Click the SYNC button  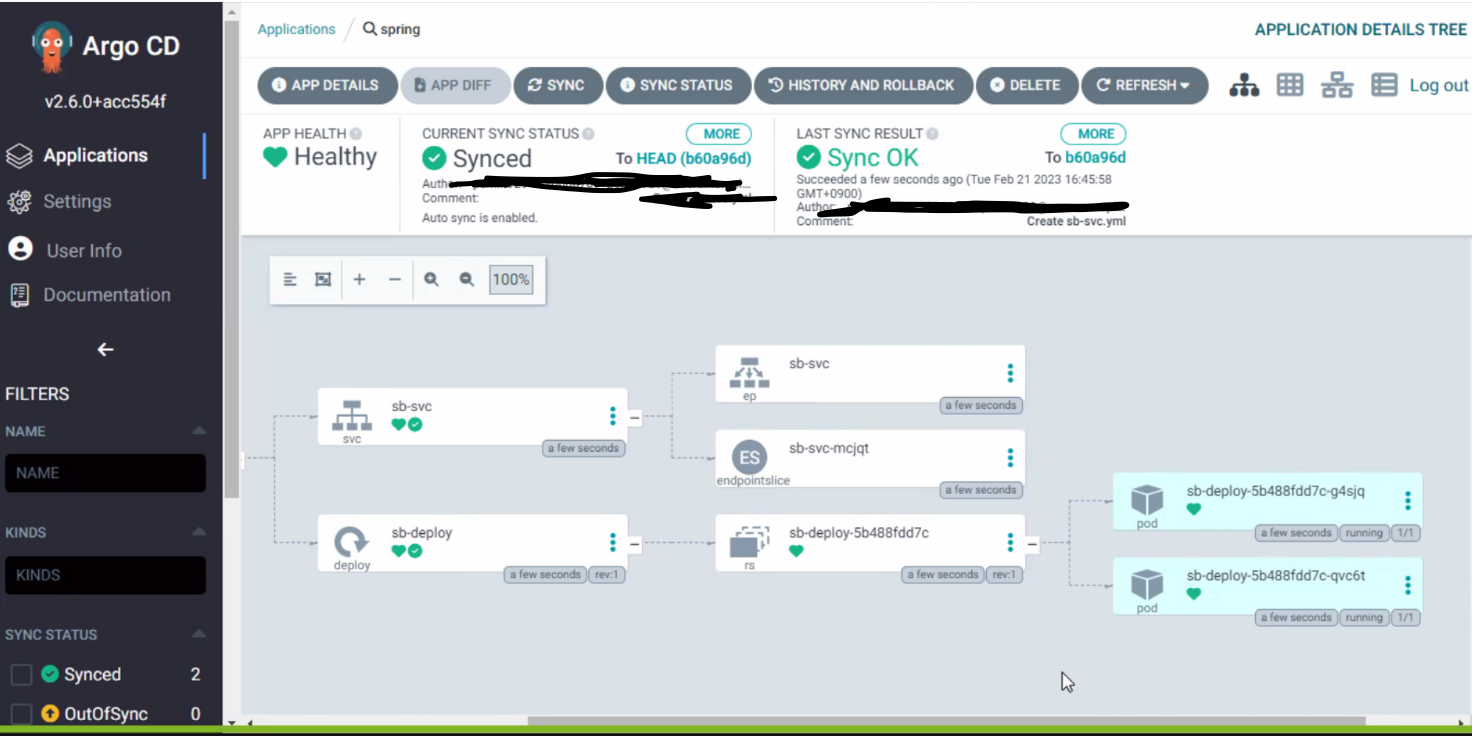coord(558,85)
